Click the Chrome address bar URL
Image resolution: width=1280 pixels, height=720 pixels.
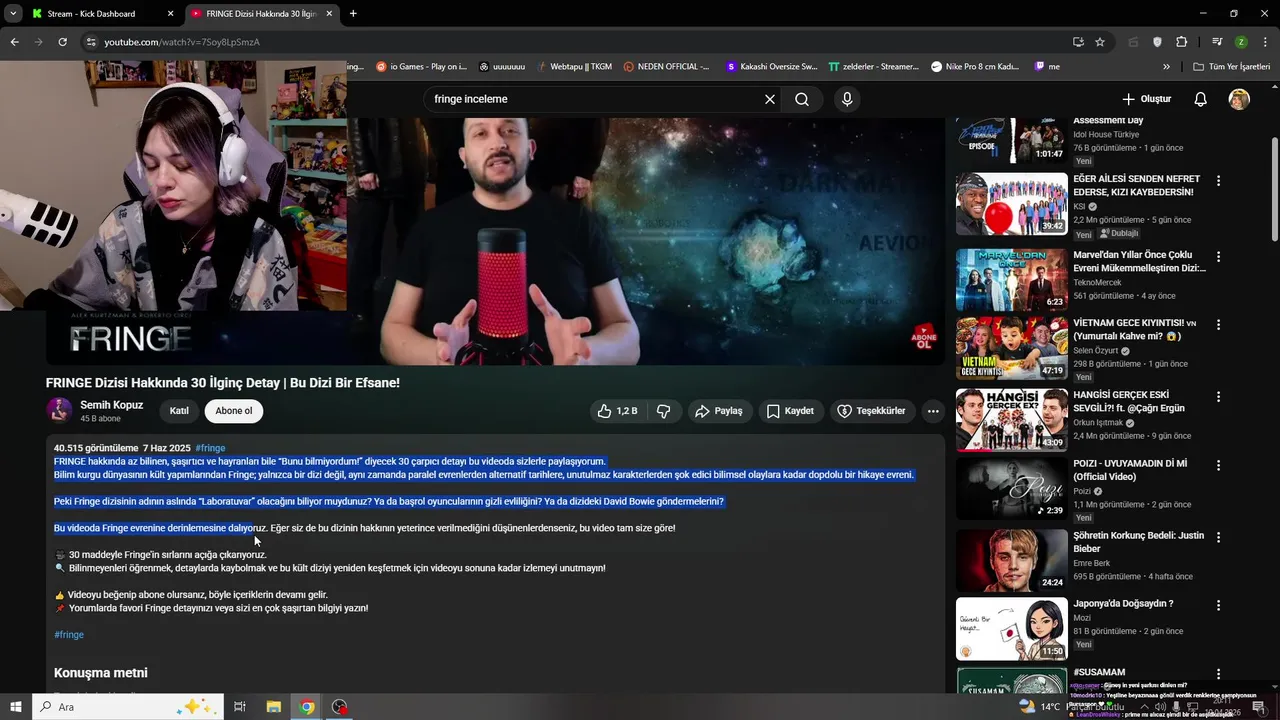[182, 42]
